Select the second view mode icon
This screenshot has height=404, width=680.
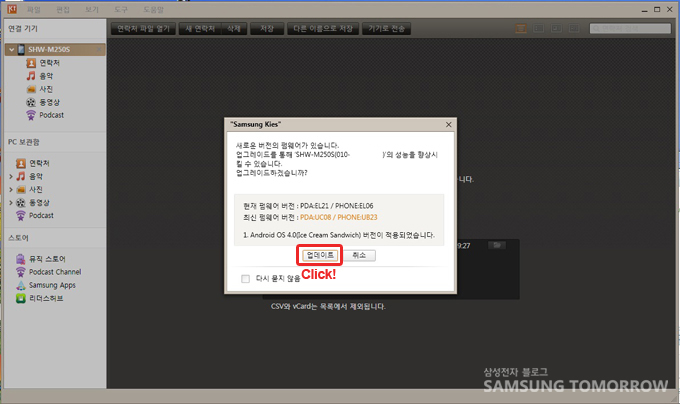click(539, 29)
